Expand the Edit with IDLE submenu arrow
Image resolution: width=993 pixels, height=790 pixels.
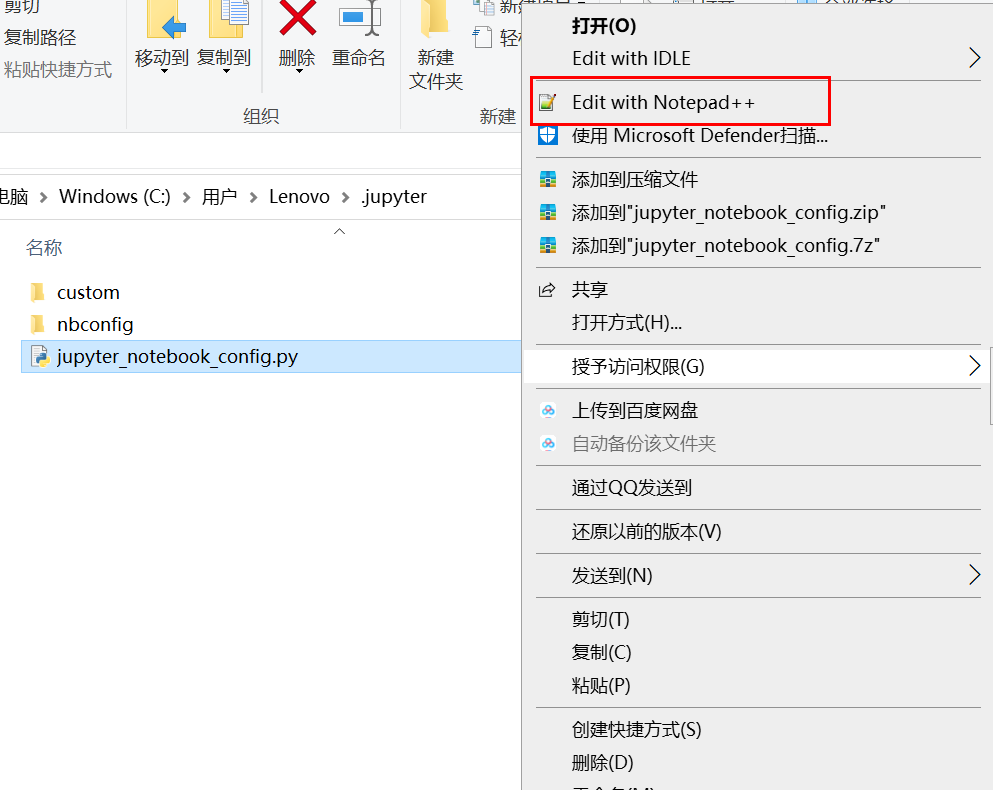pos(973,58)
